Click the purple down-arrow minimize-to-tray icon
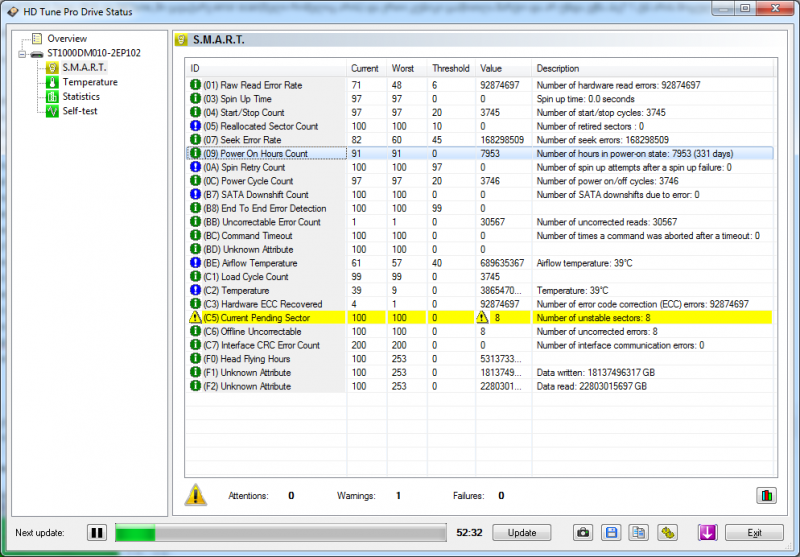 [707, 533]
